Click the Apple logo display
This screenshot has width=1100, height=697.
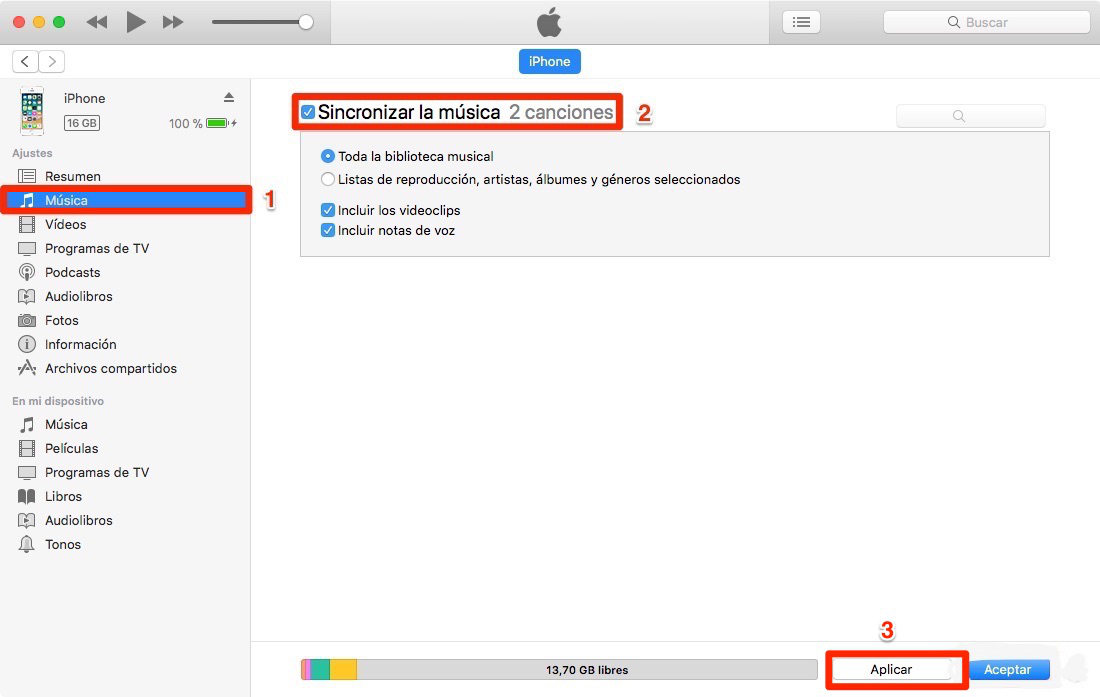549,22
